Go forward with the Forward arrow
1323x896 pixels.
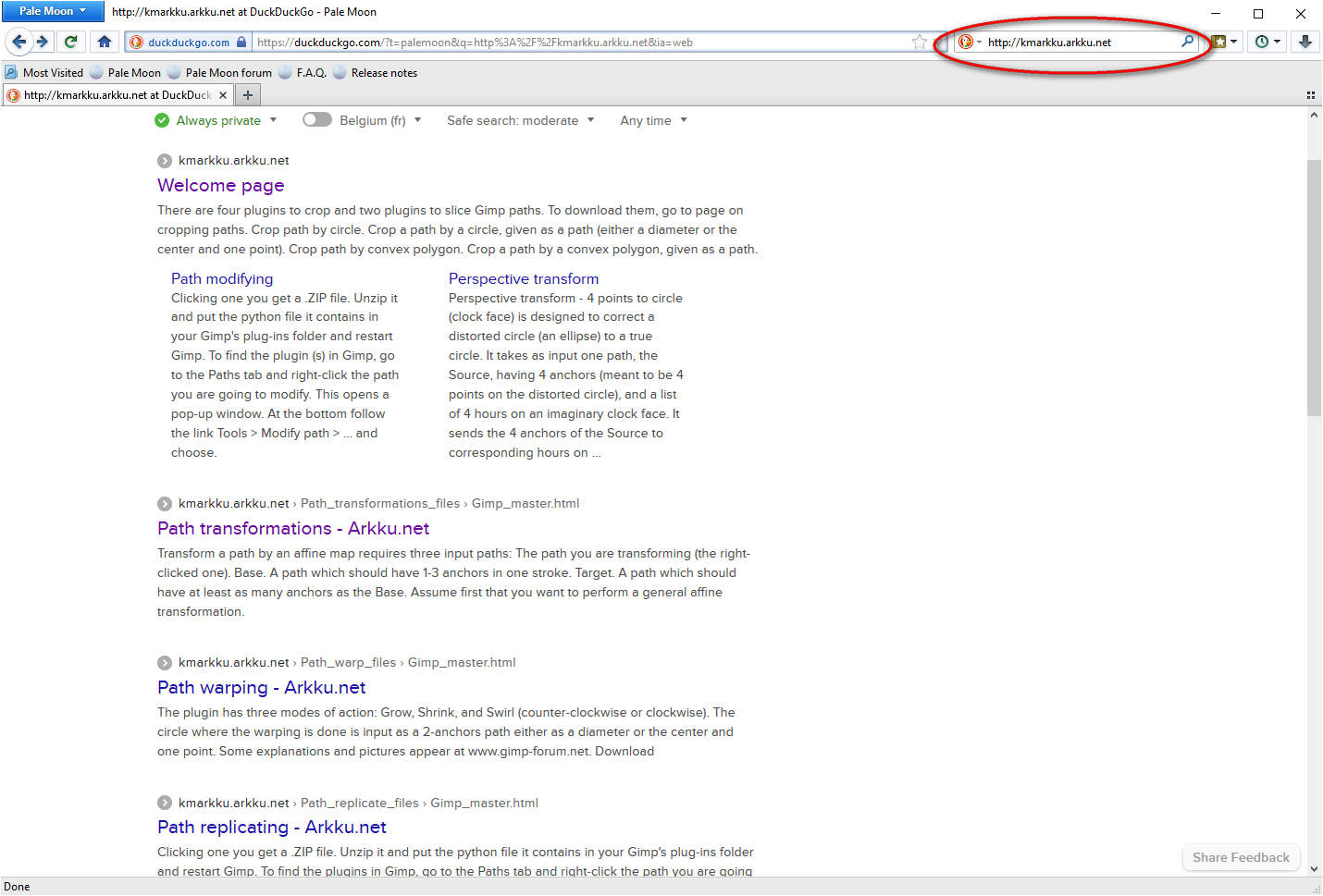pyautogui.click(x=43, y=42)
